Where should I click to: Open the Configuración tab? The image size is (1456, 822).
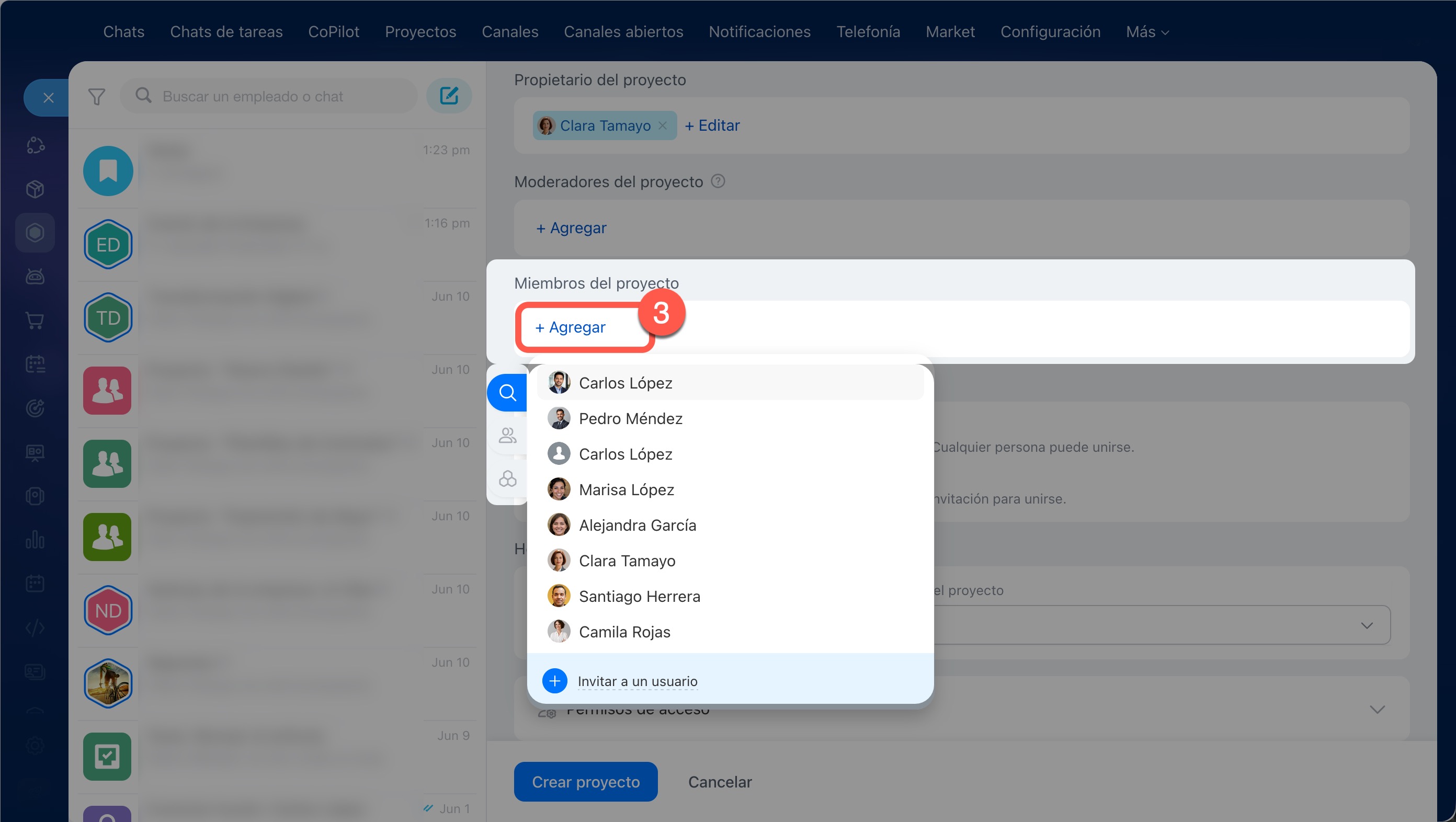point(1050,32)
